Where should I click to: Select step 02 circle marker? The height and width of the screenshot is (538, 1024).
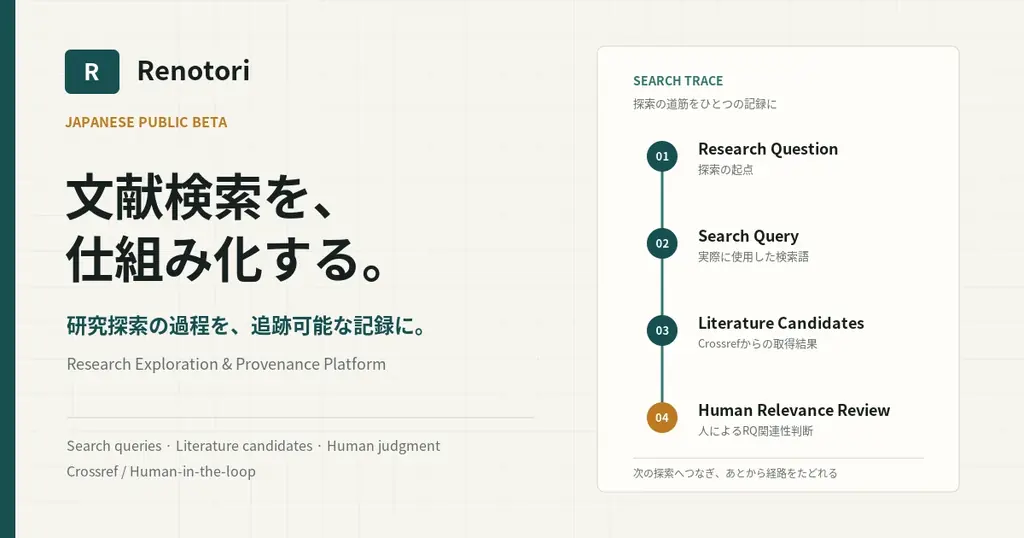(662, 244)
